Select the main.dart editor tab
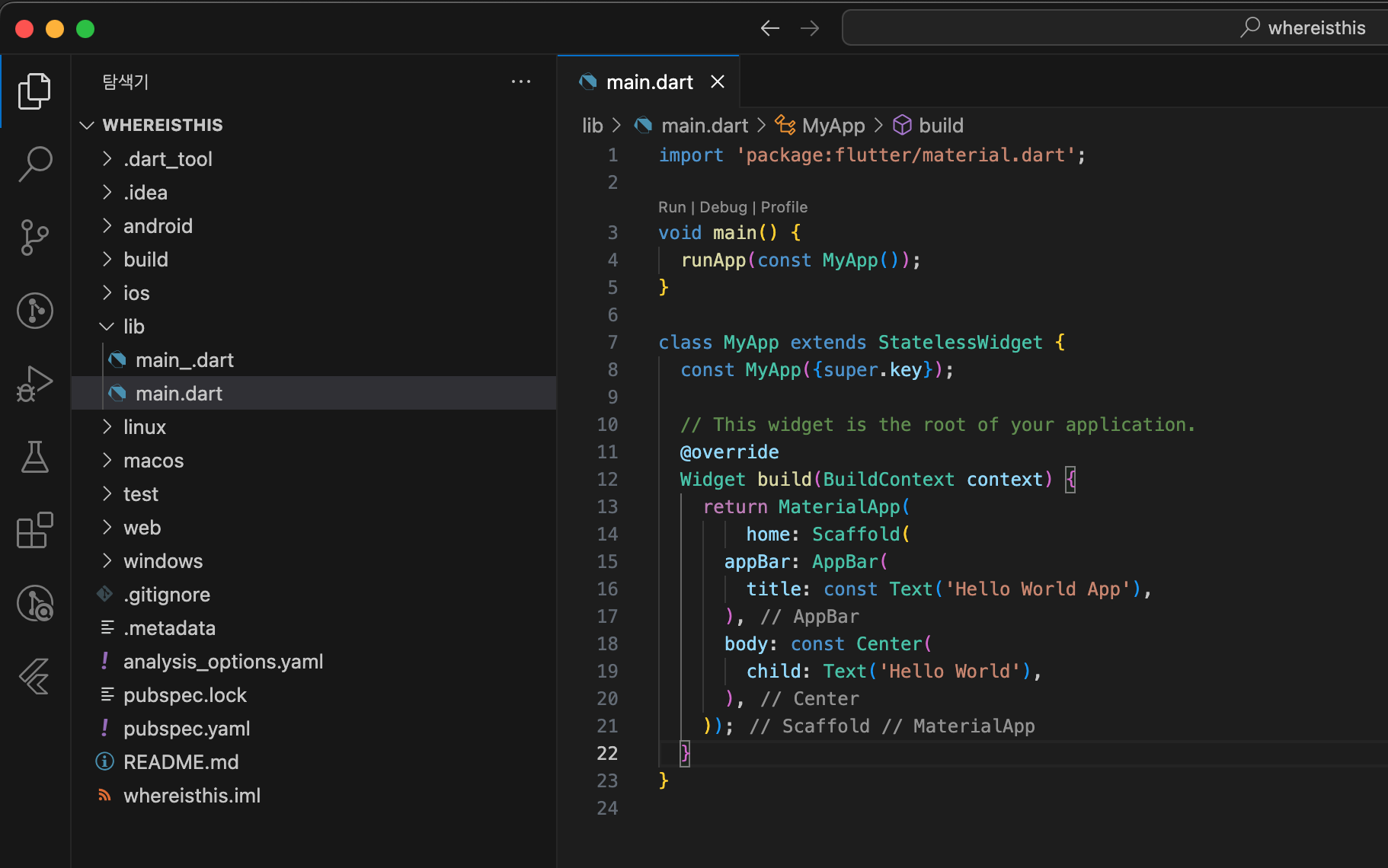Image resolution: width=1388 pixels, height=868 pixels. [x=649, y=81]
